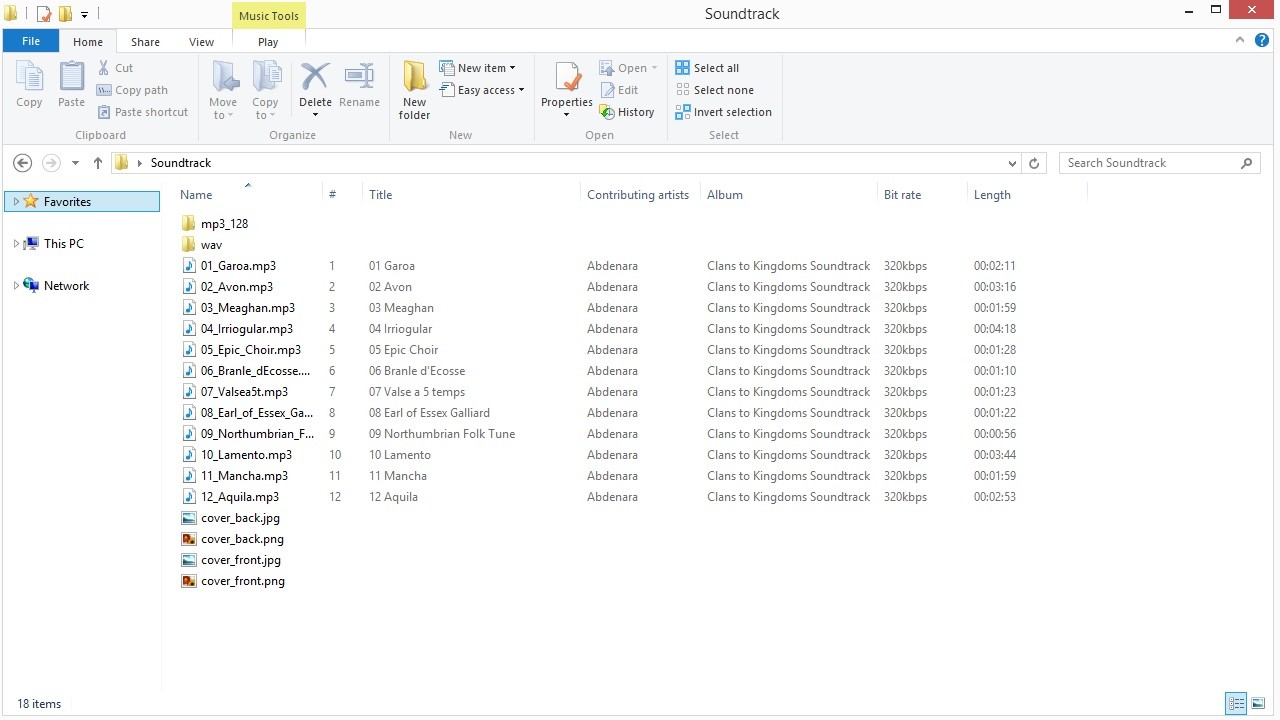The width and height of the screenshot is (1280, 720).
Task: Click the Delete icon in ribbon
Action: [315, 78]
